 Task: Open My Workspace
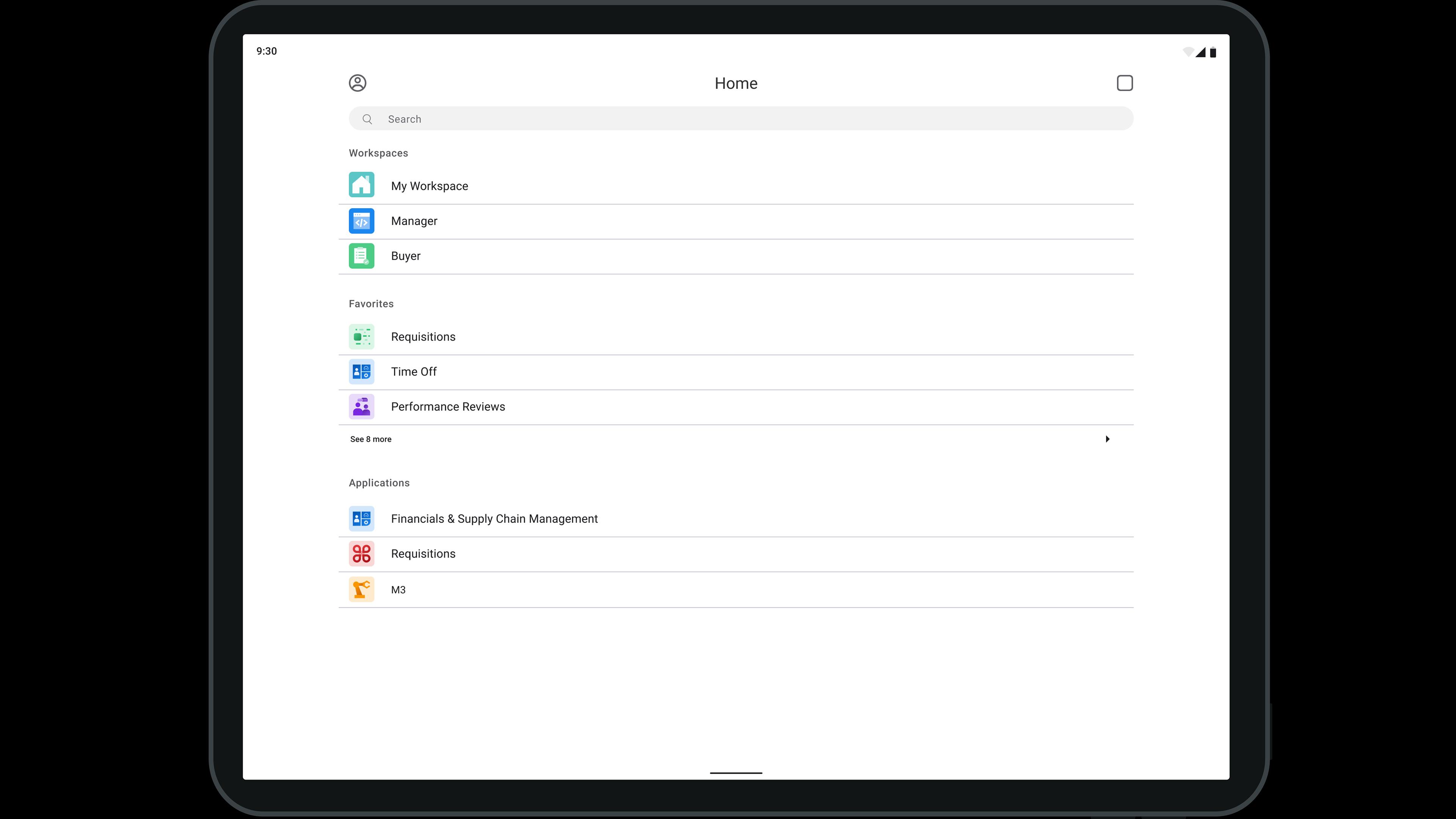click(x=736, y=186)
